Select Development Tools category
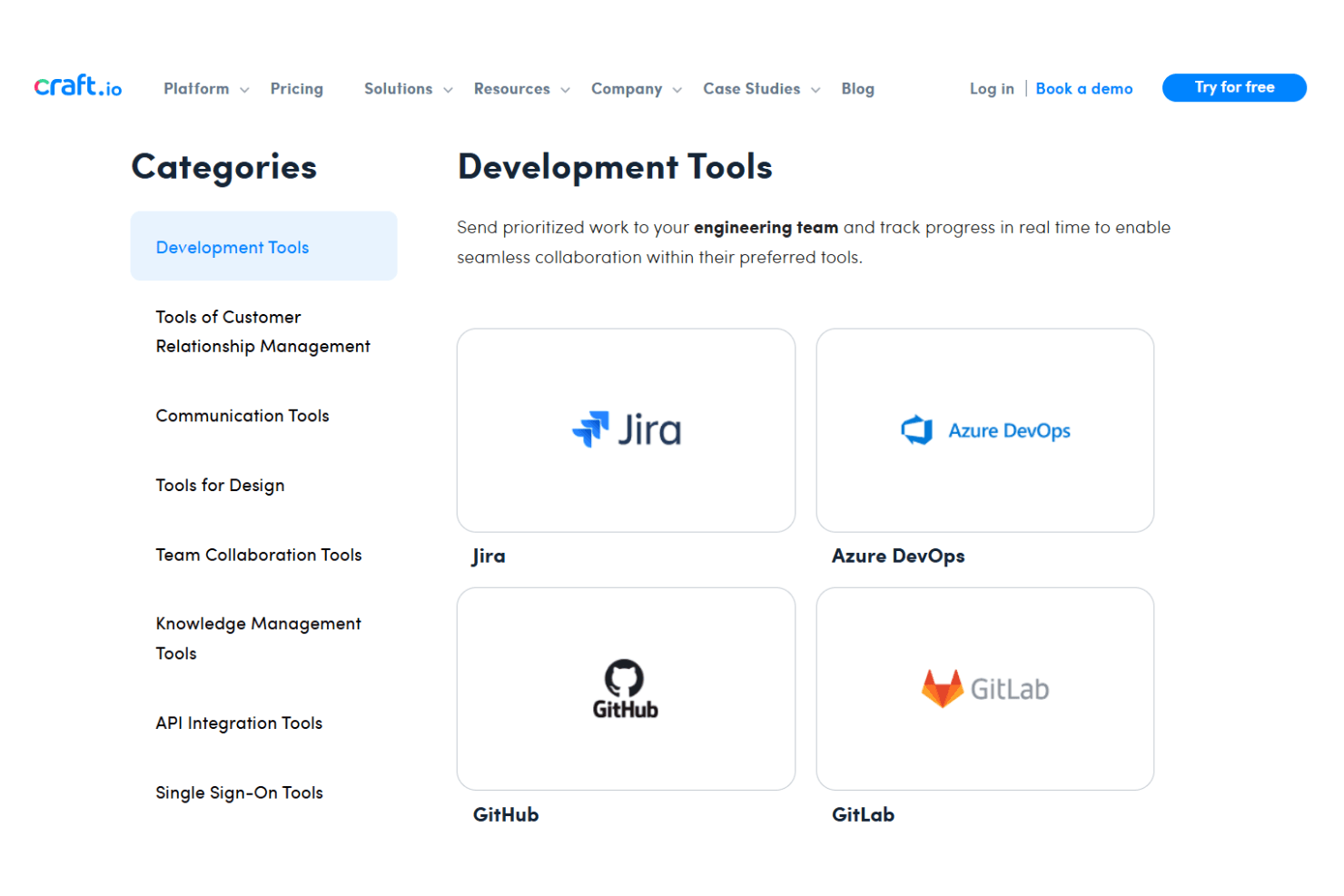The width and height of the screenshot is (1344, 896). coord(263,246)
